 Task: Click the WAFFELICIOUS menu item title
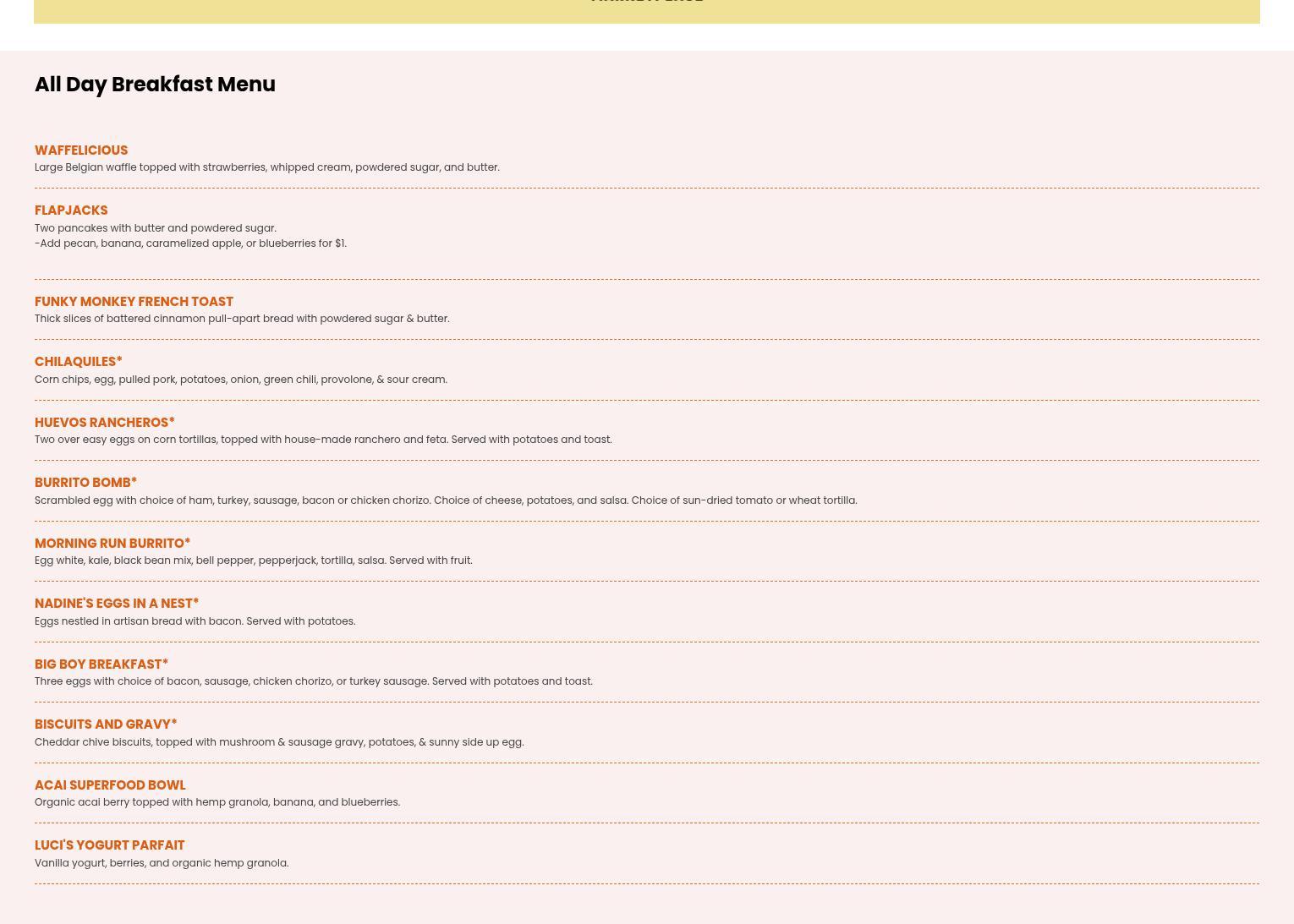click(81, 150)
